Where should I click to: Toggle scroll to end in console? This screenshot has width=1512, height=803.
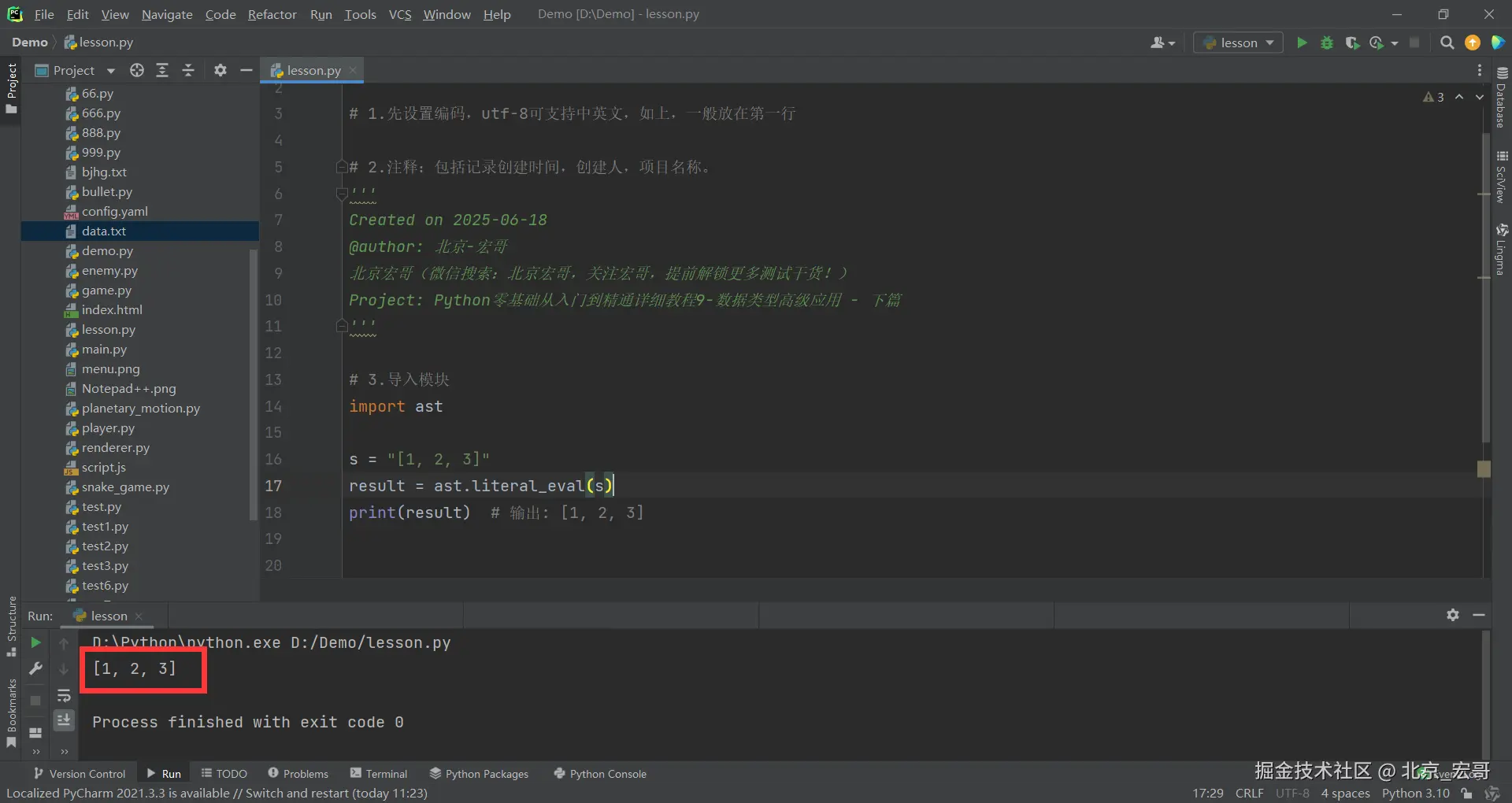tap(64, 720)
